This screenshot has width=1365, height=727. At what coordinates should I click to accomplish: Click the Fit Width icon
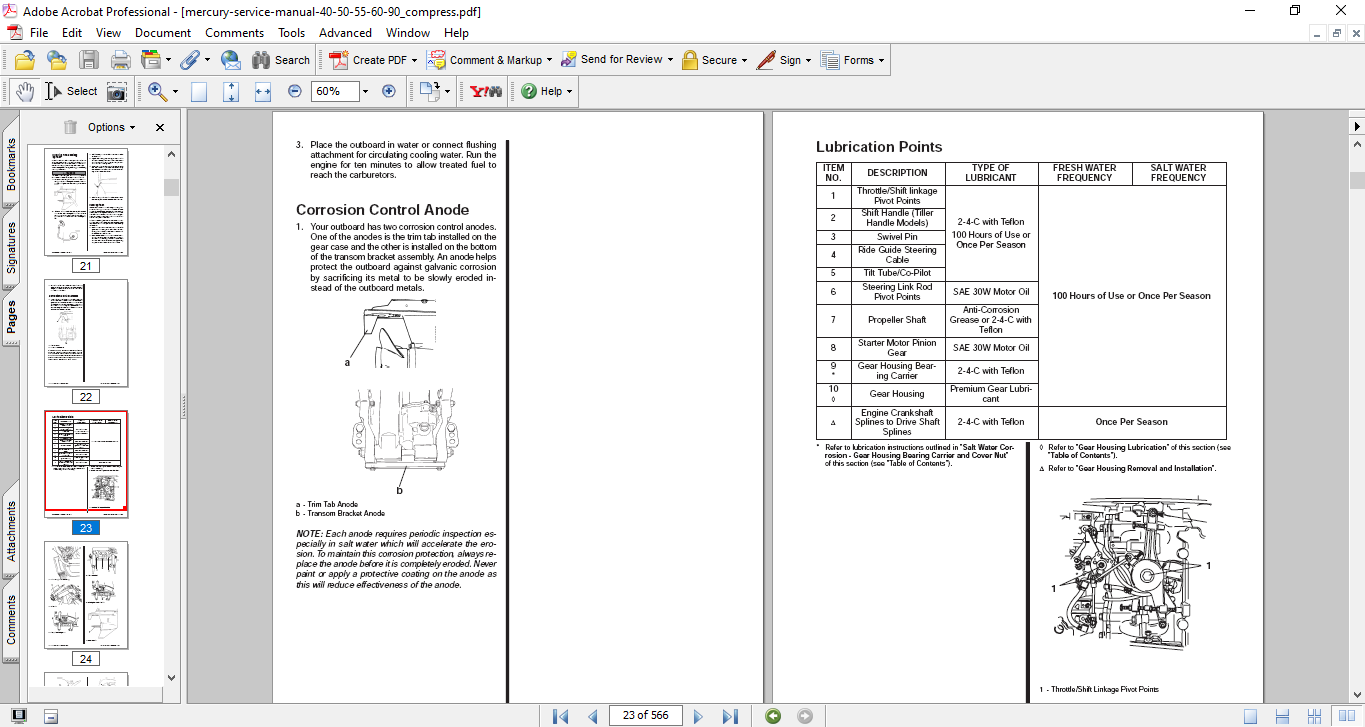click(263, 91)
